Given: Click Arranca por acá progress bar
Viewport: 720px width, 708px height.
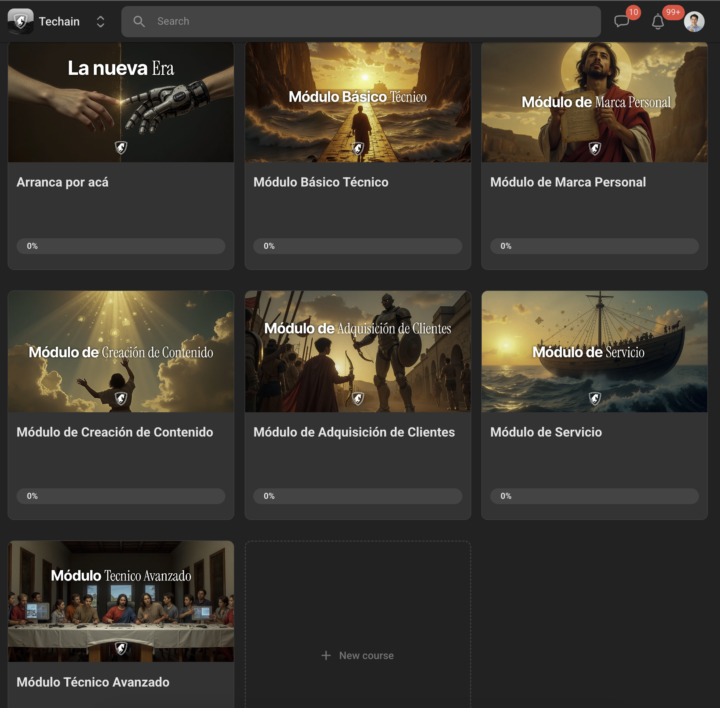Looking at the screenshot, I should [x=121, y=246].
